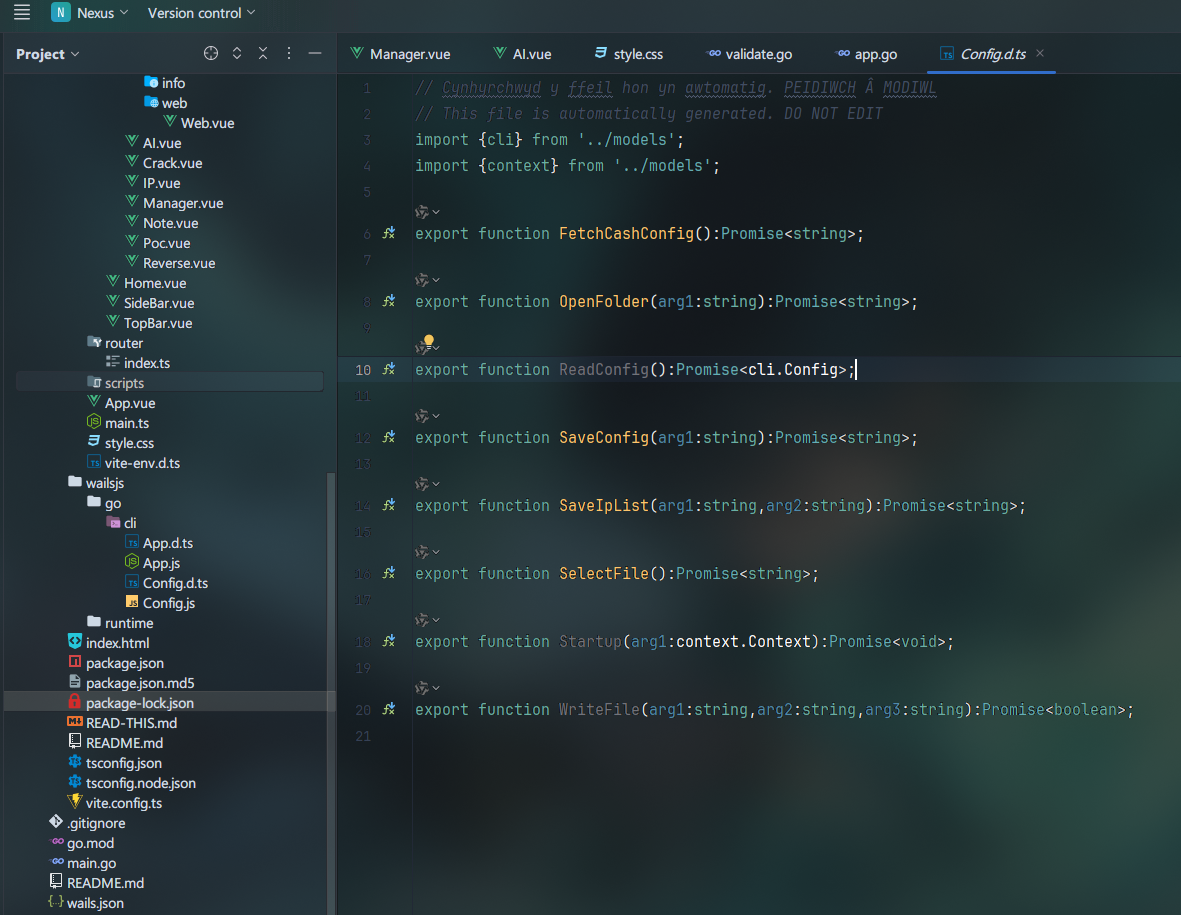Open vite-env.d.ts from the project tree
Viewport: 1181px width, 915px height.
[133, 463]
